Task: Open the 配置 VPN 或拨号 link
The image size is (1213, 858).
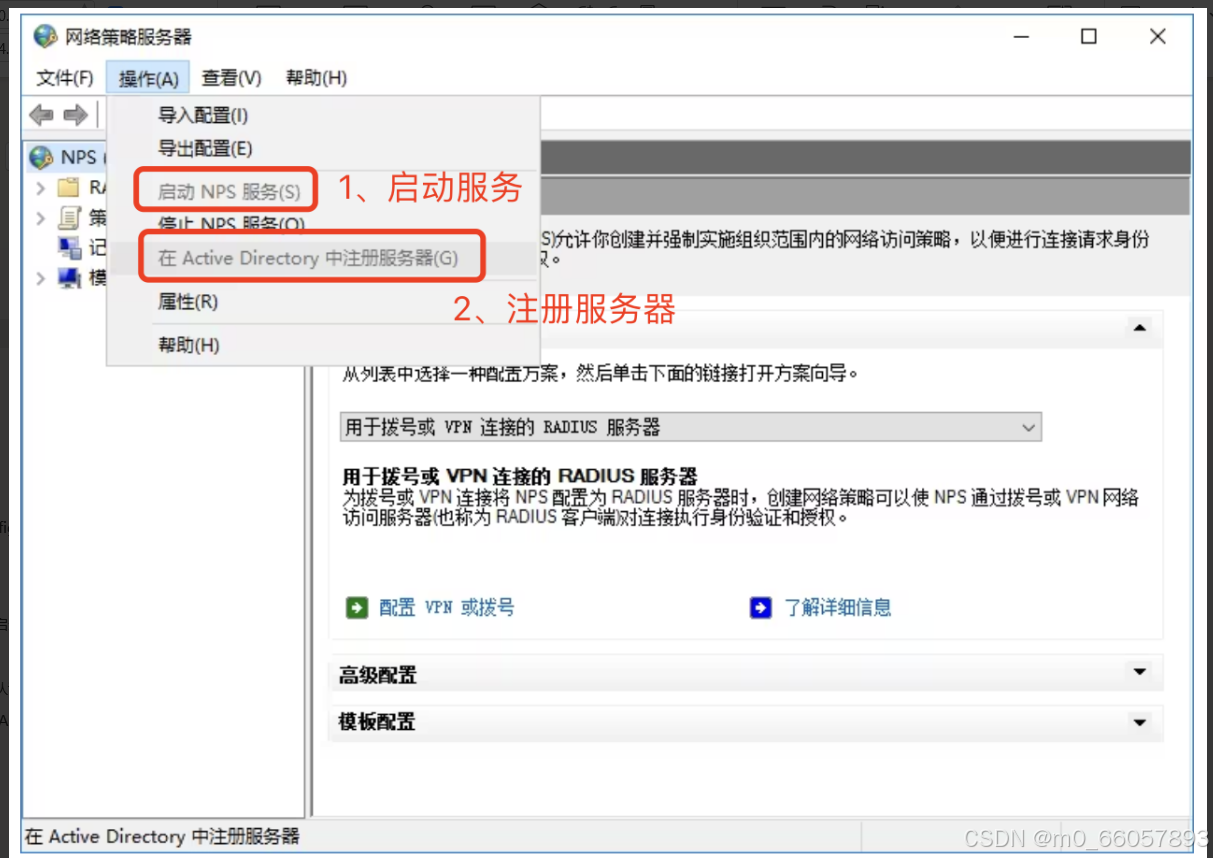Action: pyautogui.click(x=447, y=607)
